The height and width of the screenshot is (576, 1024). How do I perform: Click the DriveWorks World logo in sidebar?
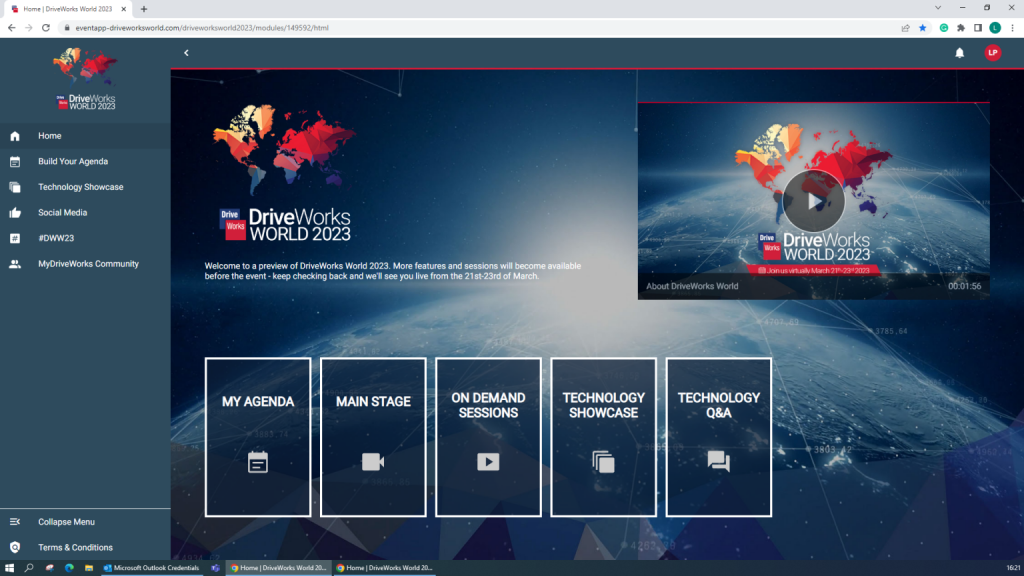86,78
